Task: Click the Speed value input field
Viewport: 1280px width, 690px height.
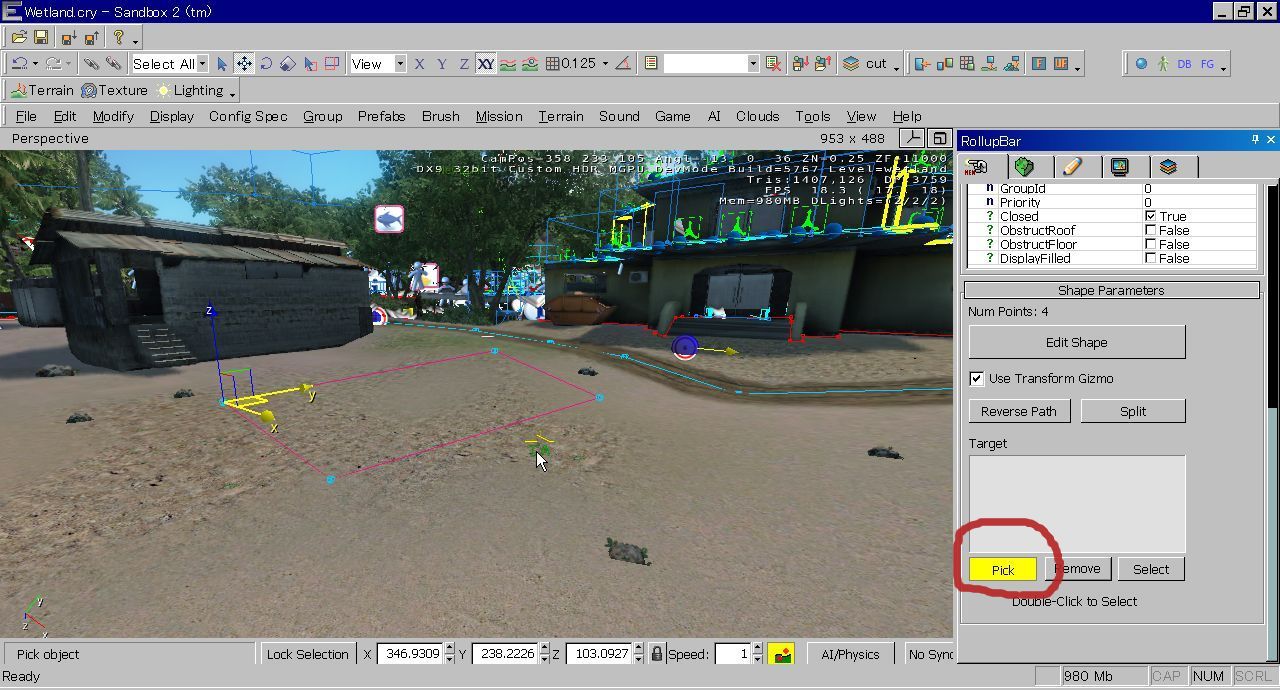Action: click(732, 654)
